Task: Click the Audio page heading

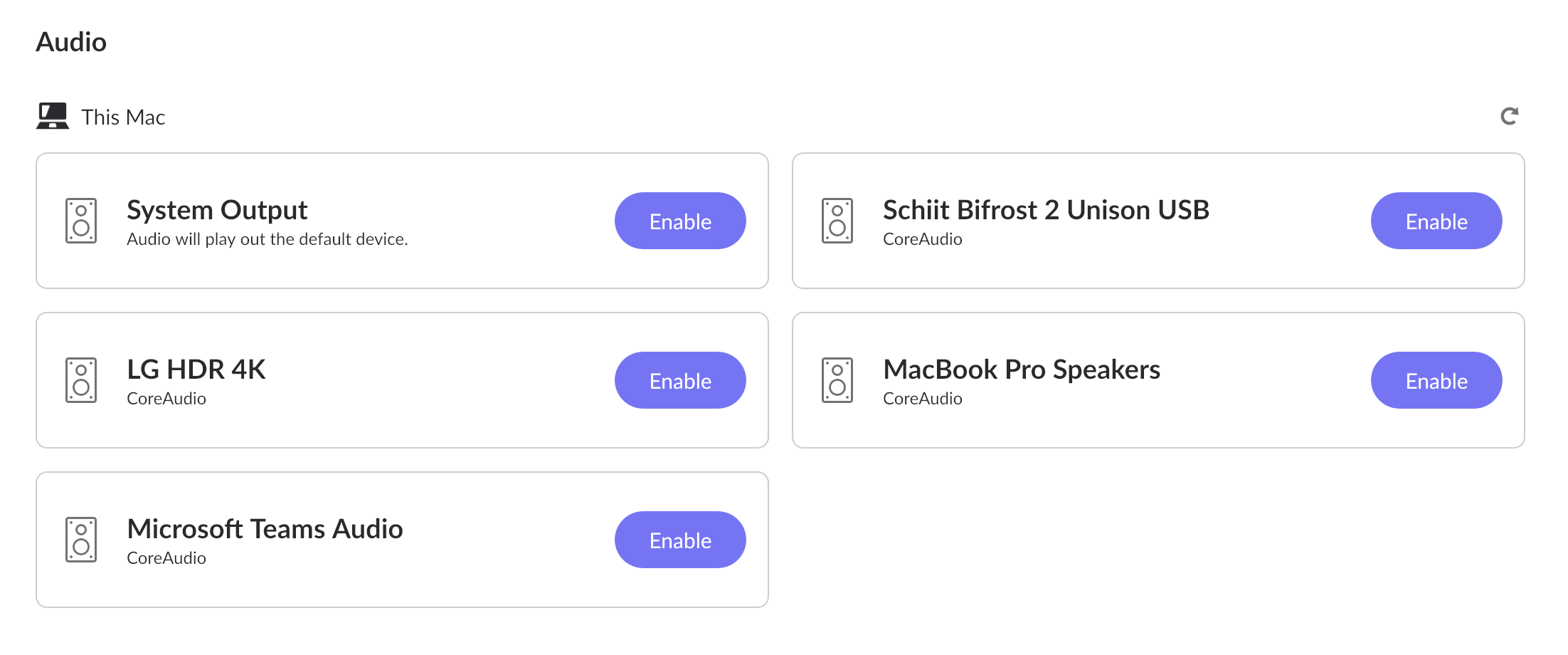Action: [71, 42]
